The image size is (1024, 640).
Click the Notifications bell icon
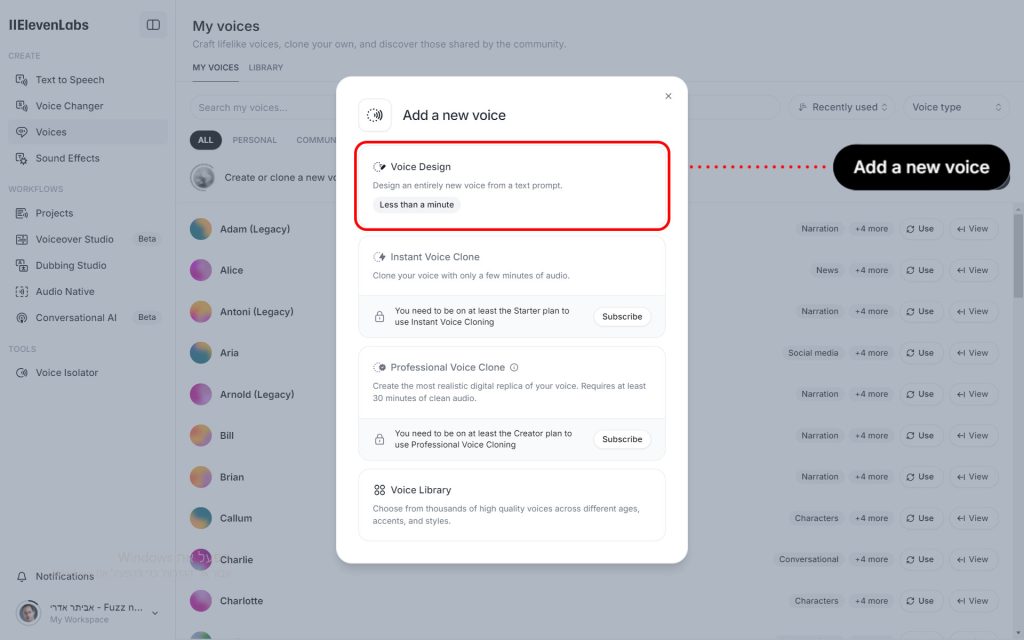(x=22, y=576)
